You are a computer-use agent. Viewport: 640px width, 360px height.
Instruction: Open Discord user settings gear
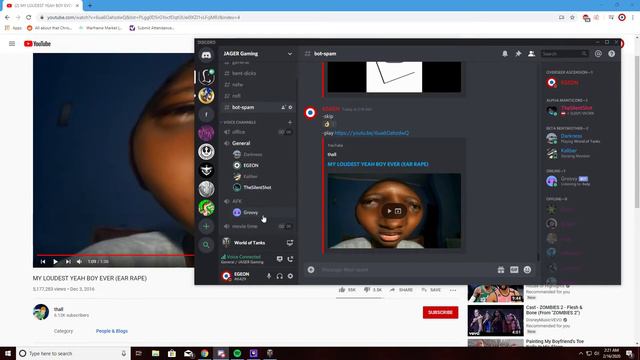tap(290, 276)
